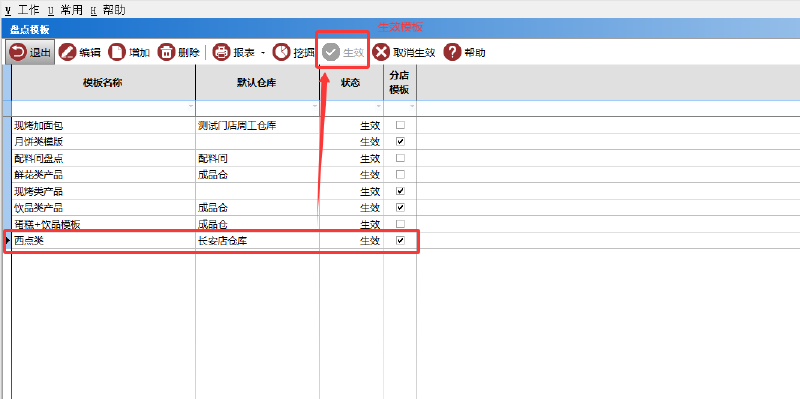Sort by the 默认仓库 column header
Image resolution: width=800 pixels, height=399 pixels.
[258, 83]
